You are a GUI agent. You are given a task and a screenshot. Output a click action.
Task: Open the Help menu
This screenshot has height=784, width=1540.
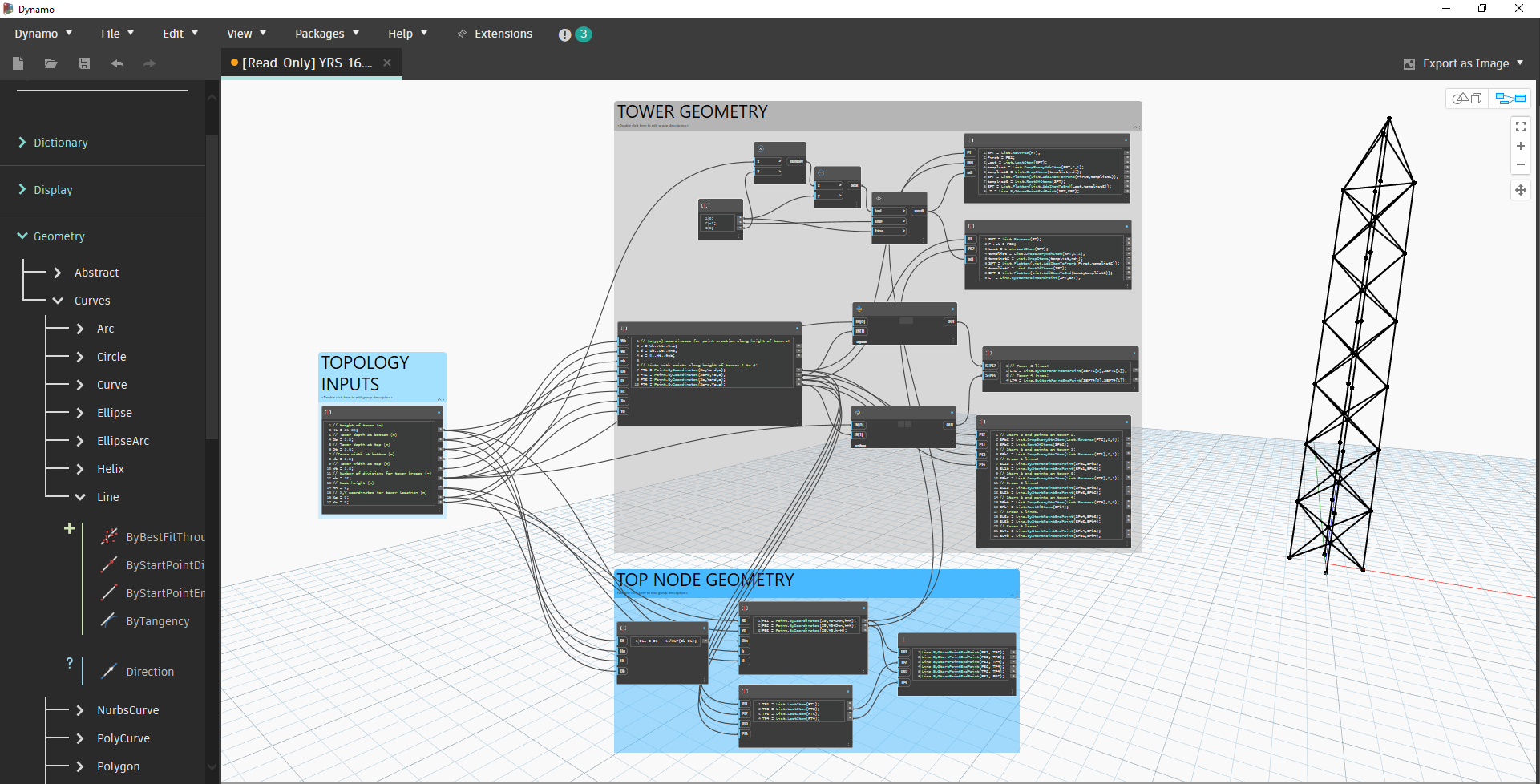tap(407, 34)
